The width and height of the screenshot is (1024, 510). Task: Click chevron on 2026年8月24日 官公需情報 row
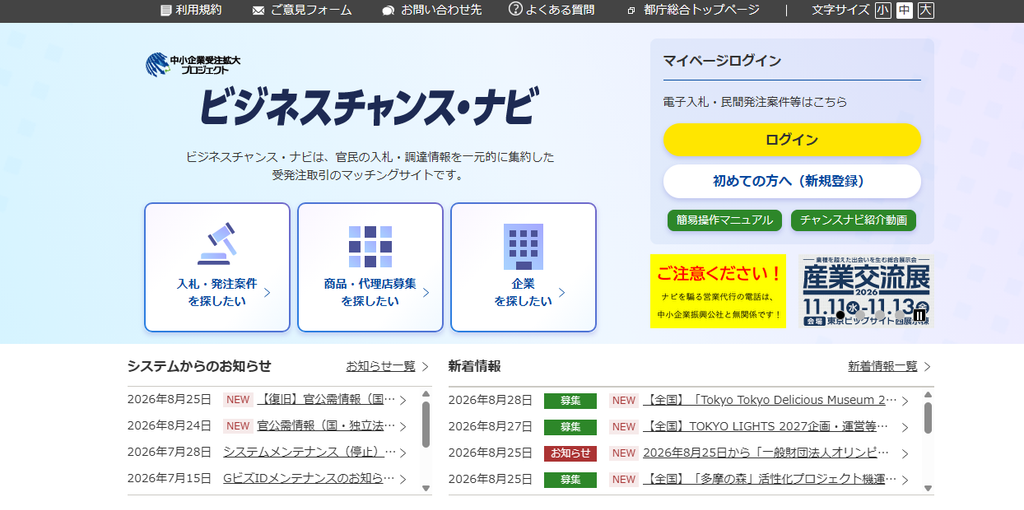pos(403,426)
